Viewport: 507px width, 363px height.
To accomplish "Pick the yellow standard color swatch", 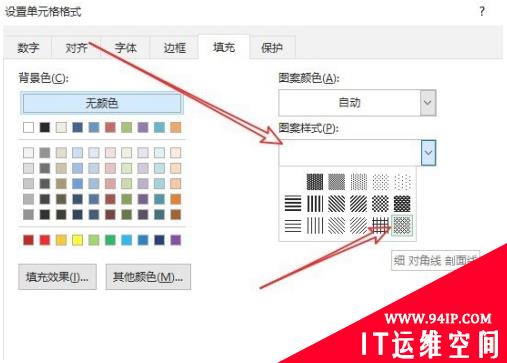I will 77,240.
